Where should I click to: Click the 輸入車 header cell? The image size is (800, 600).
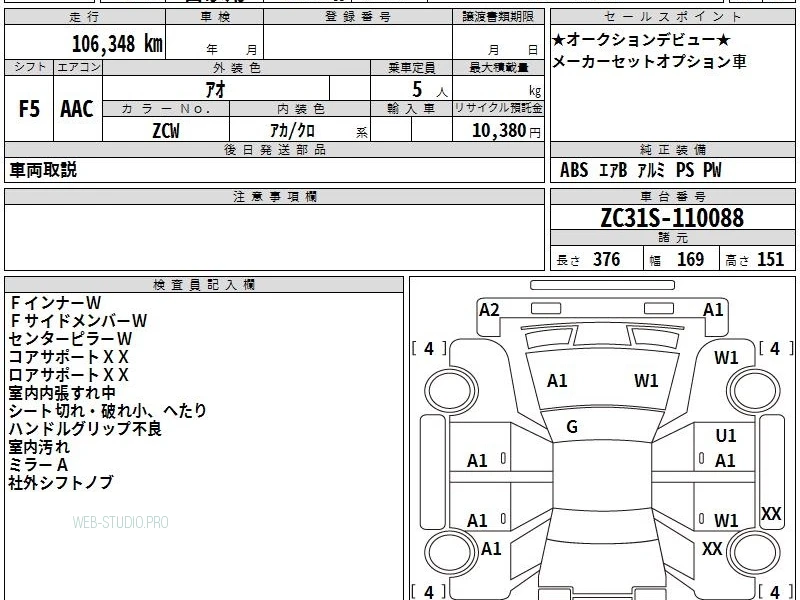pos(411,109)
